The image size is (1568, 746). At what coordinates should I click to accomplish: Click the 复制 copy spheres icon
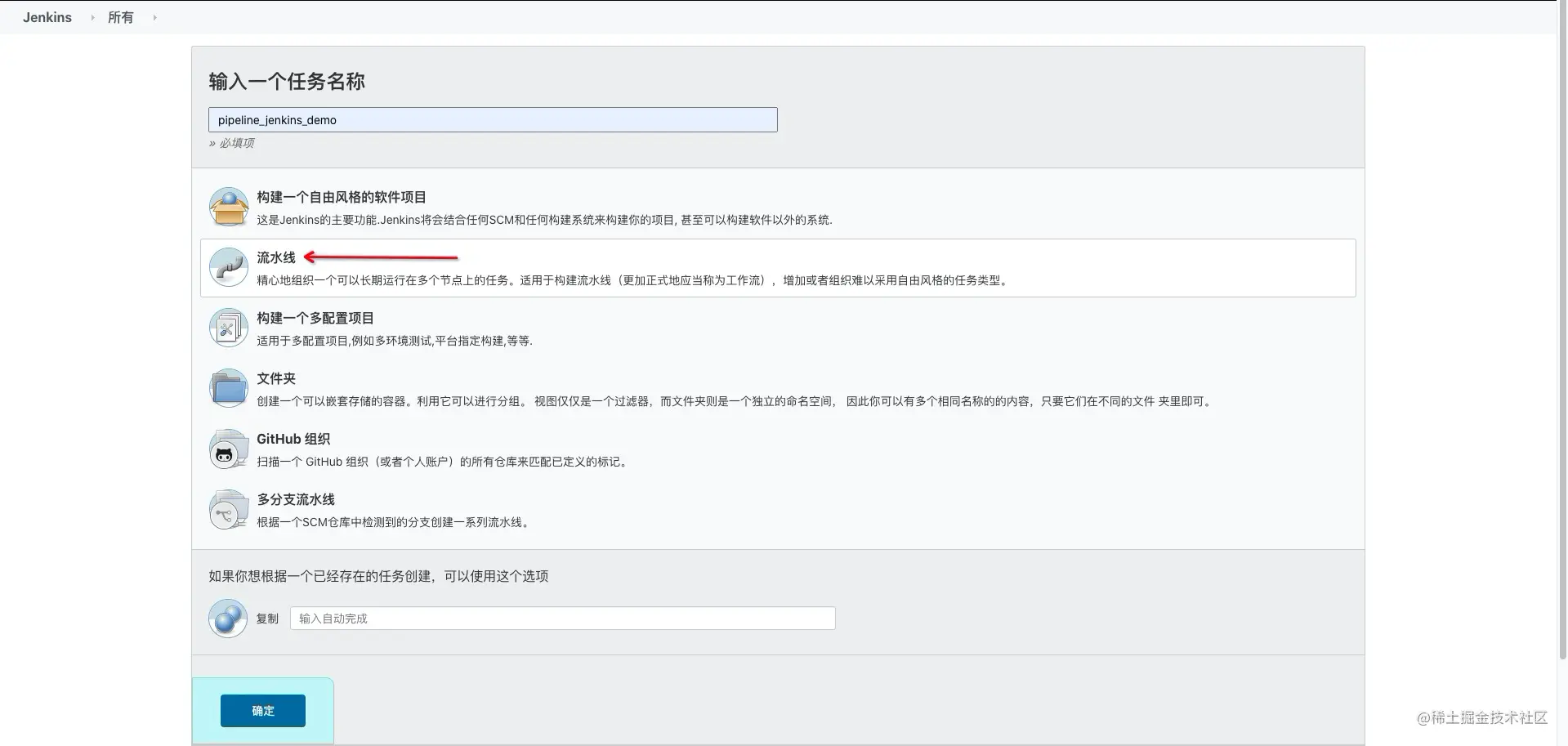[228, 619]
